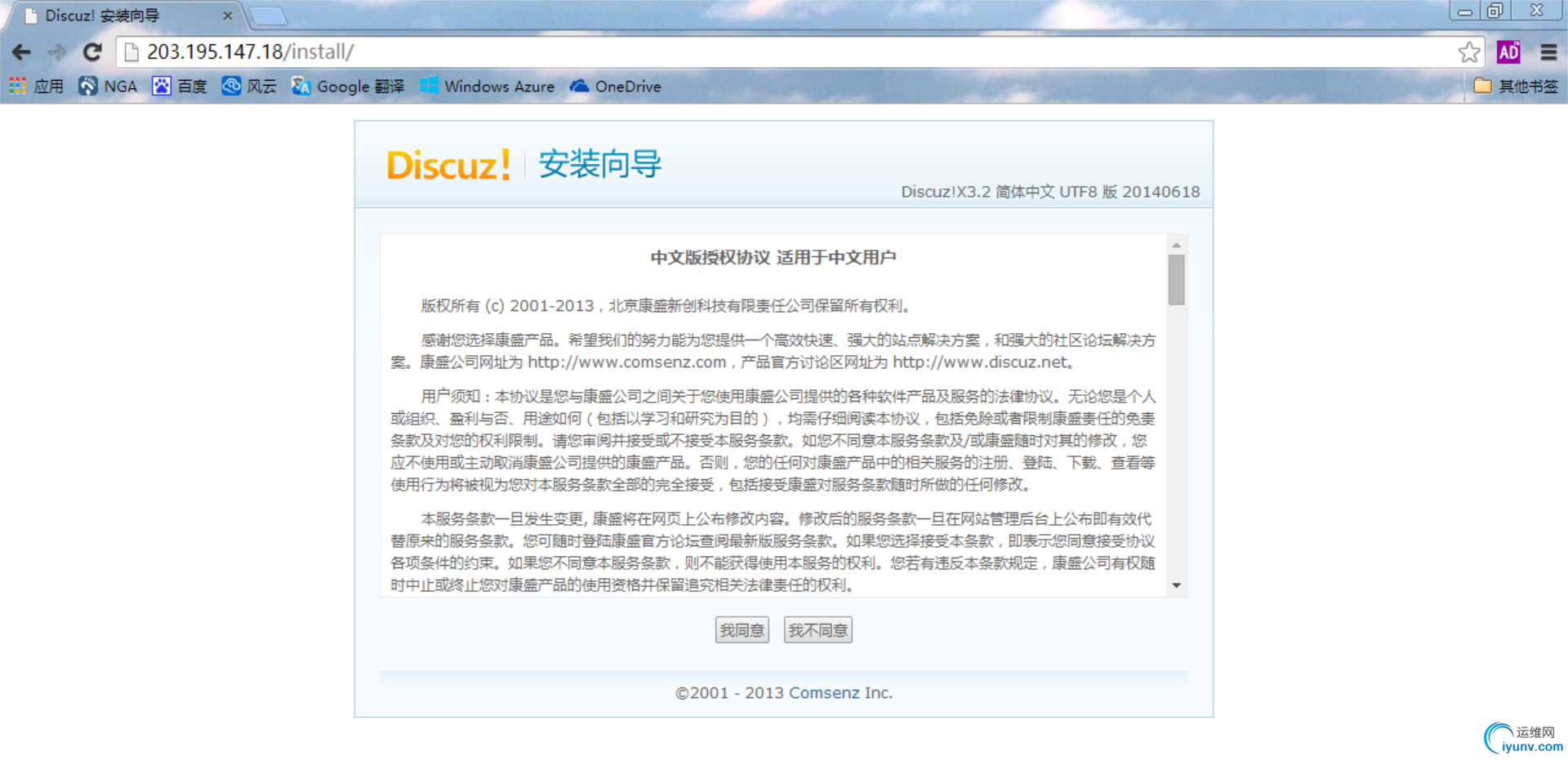This screenshot has width=1568, height=760.
Task: Click the license agreement scrollbar thumb
Action: [1177, 280]
